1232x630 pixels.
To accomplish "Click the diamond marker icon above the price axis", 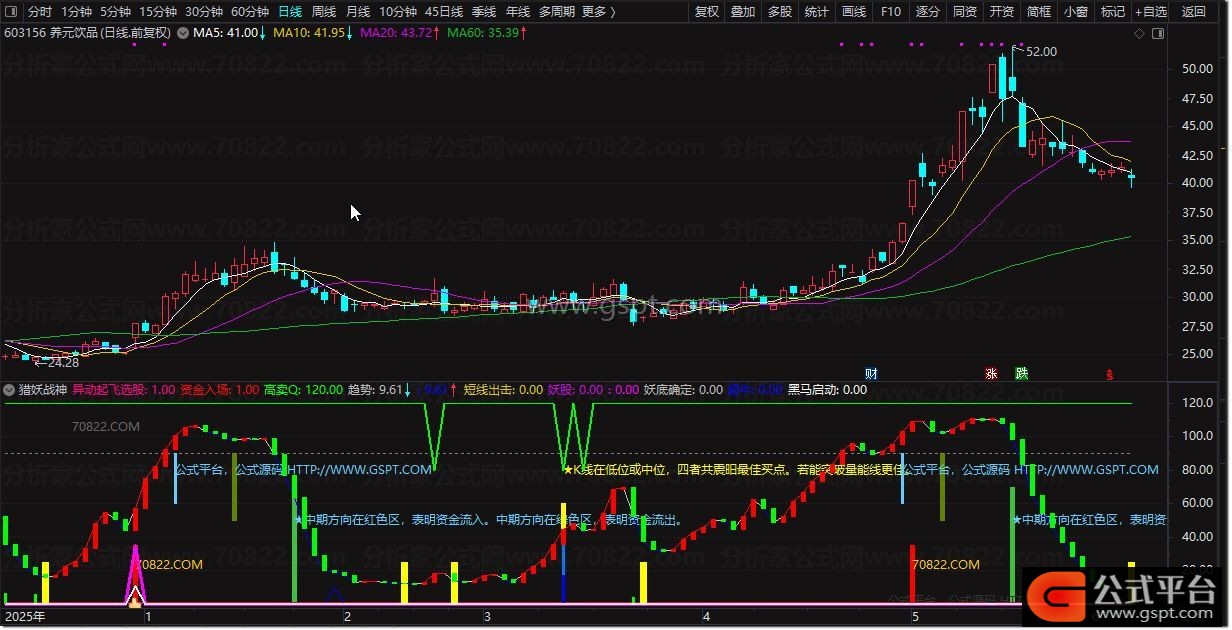I will coord(1139,33).
